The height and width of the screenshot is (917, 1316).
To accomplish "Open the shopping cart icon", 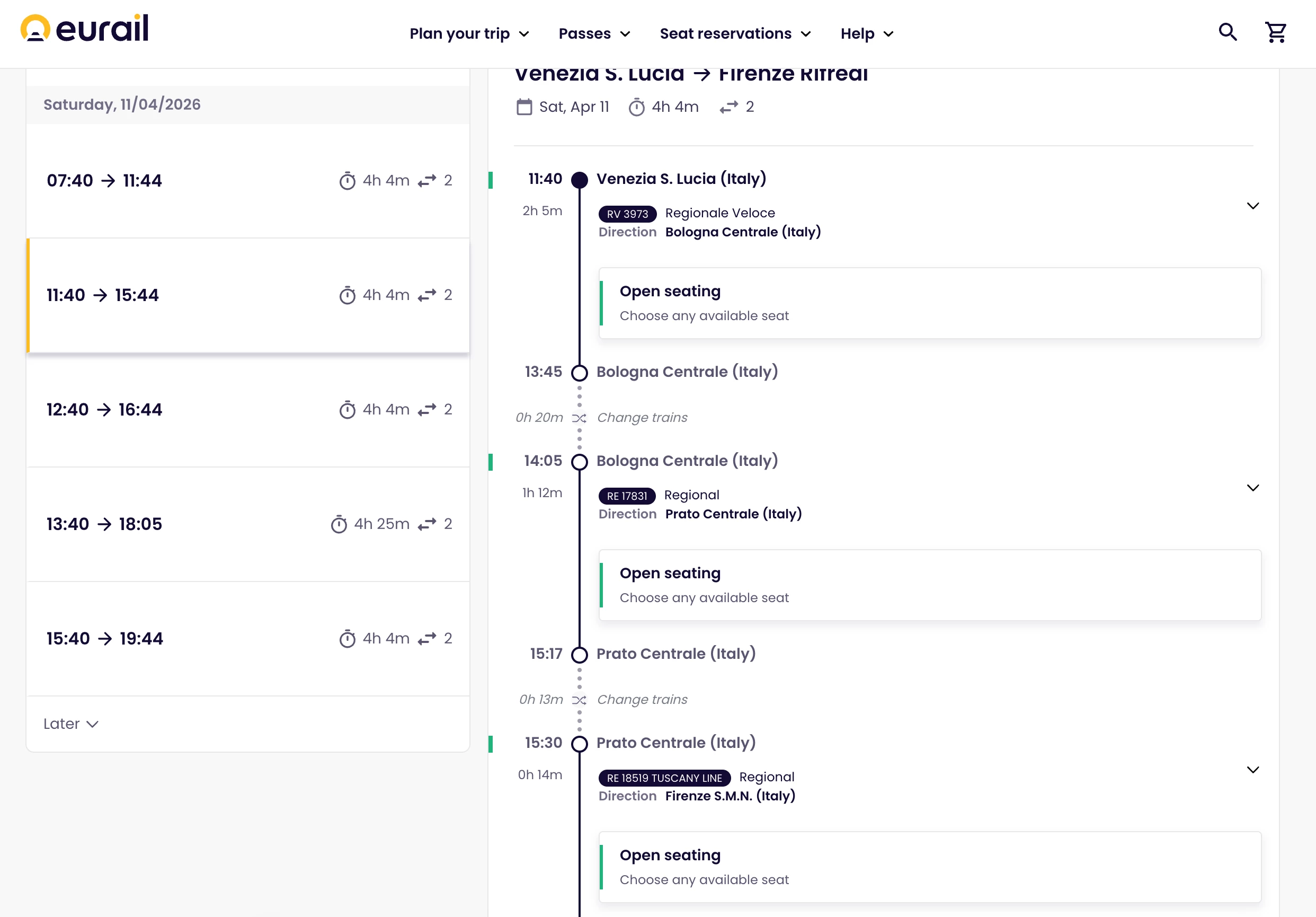I will [1275, 33].
